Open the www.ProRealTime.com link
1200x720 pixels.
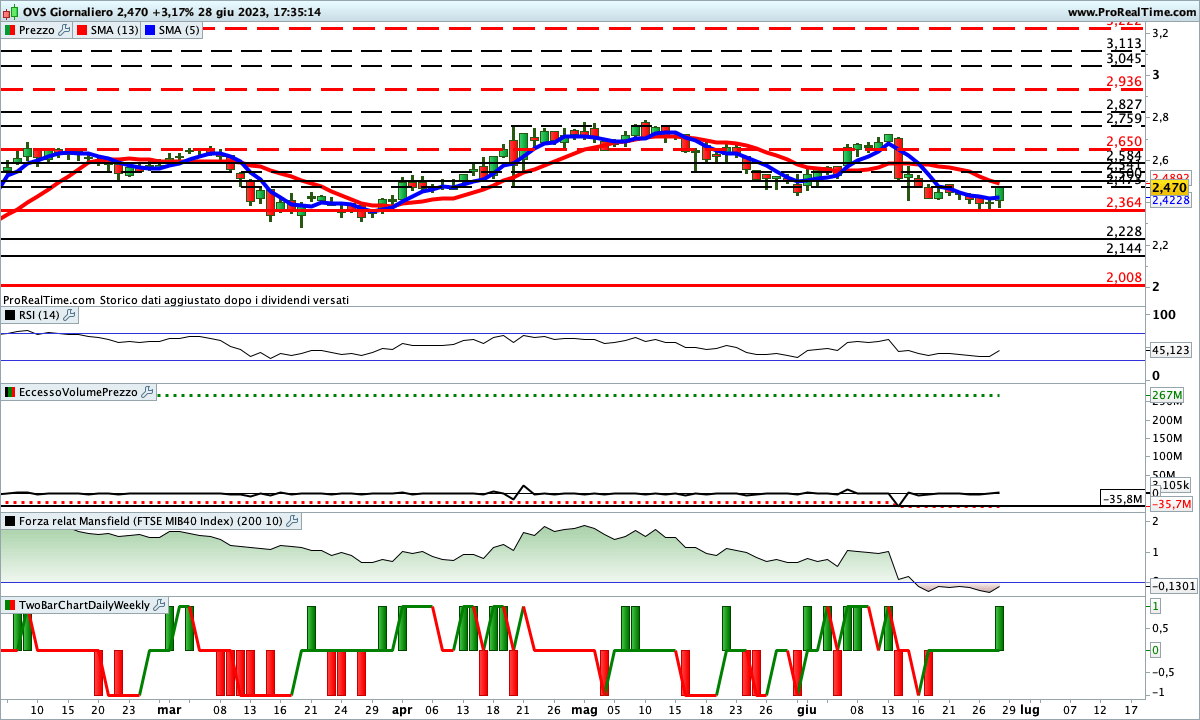[1131, 12]
